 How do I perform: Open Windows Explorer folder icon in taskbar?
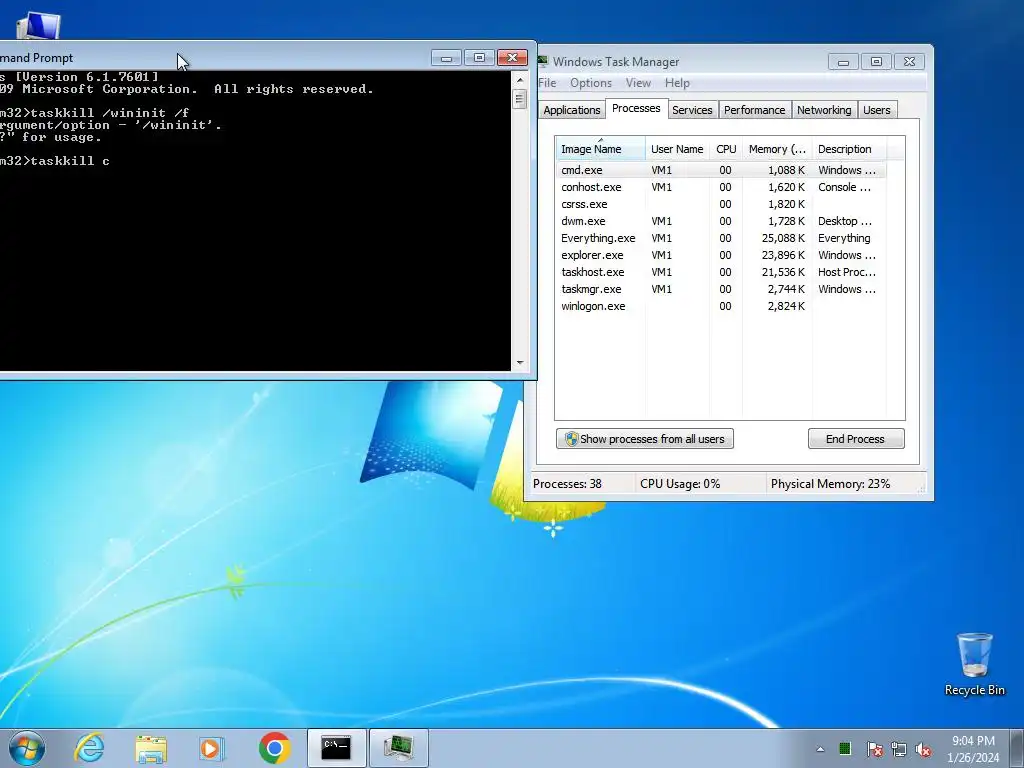coord(151,748)
